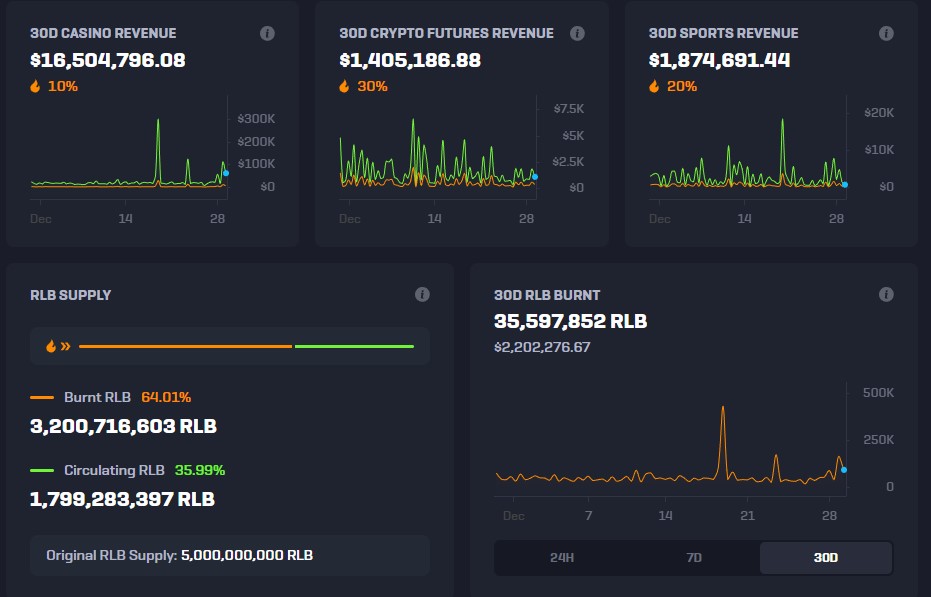
Task: Click $7.5K axis label on futures chart
Action: click(x=569, y=109)
